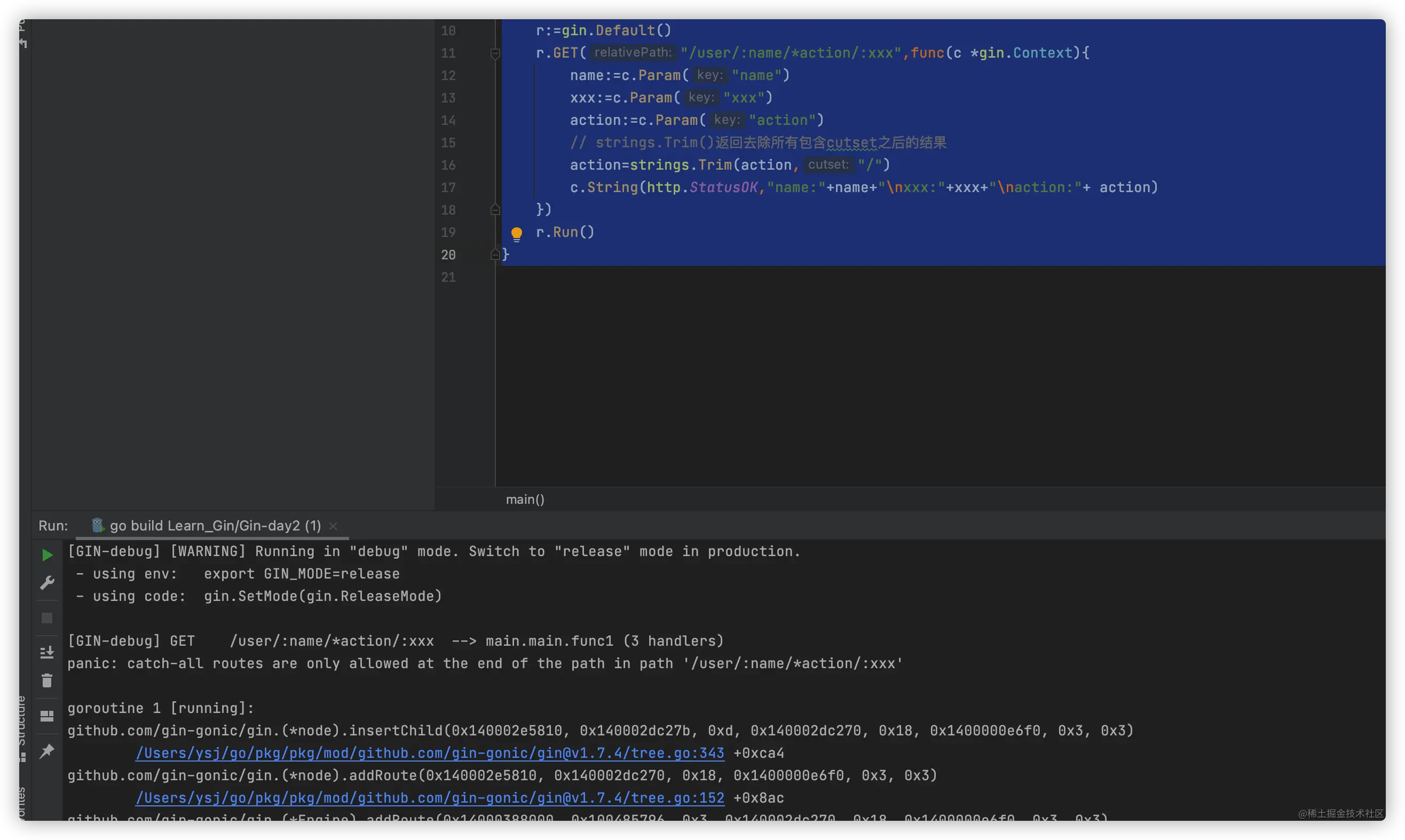Open run configuration wrench icon
Viewport: 1405px width, 840px height.
pyautogui.click(x=47, y=582)
